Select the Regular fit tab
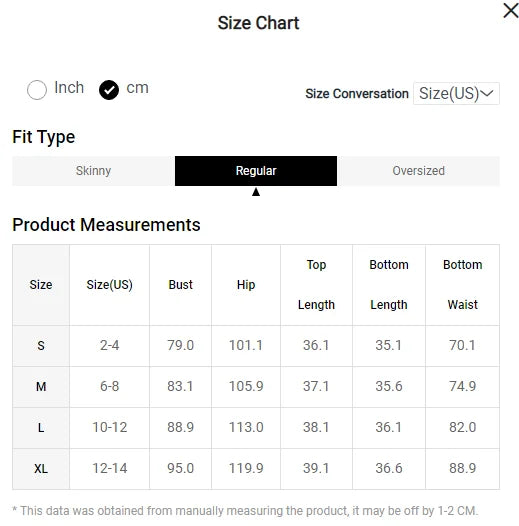Viewport: 519px width, 526px height. click(x=256, y=171)
